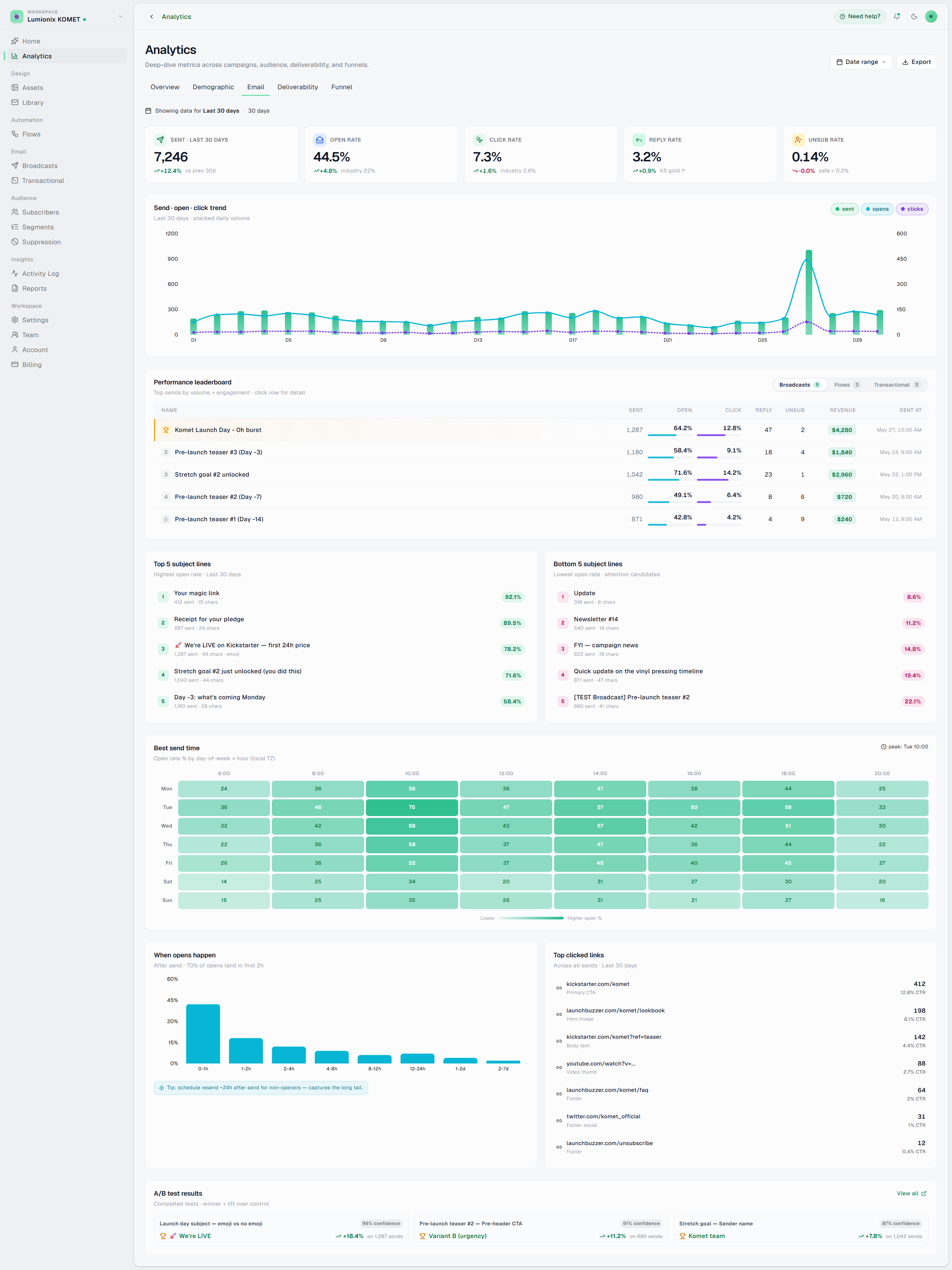Click the back chevron beside Analytics
The height and width of the screenshot is (1270, 952).
pyautogui.click(x=152, y=17)
